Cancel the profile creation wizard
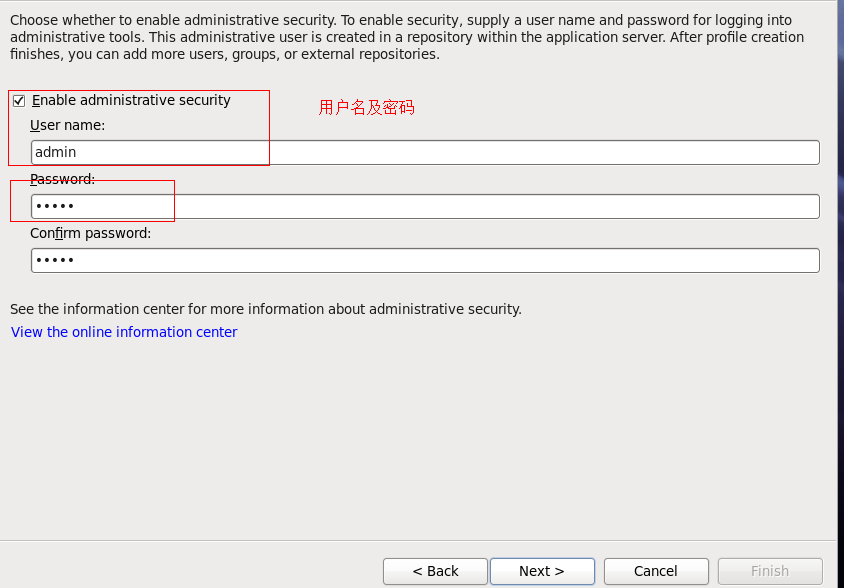 pos(656,571)
